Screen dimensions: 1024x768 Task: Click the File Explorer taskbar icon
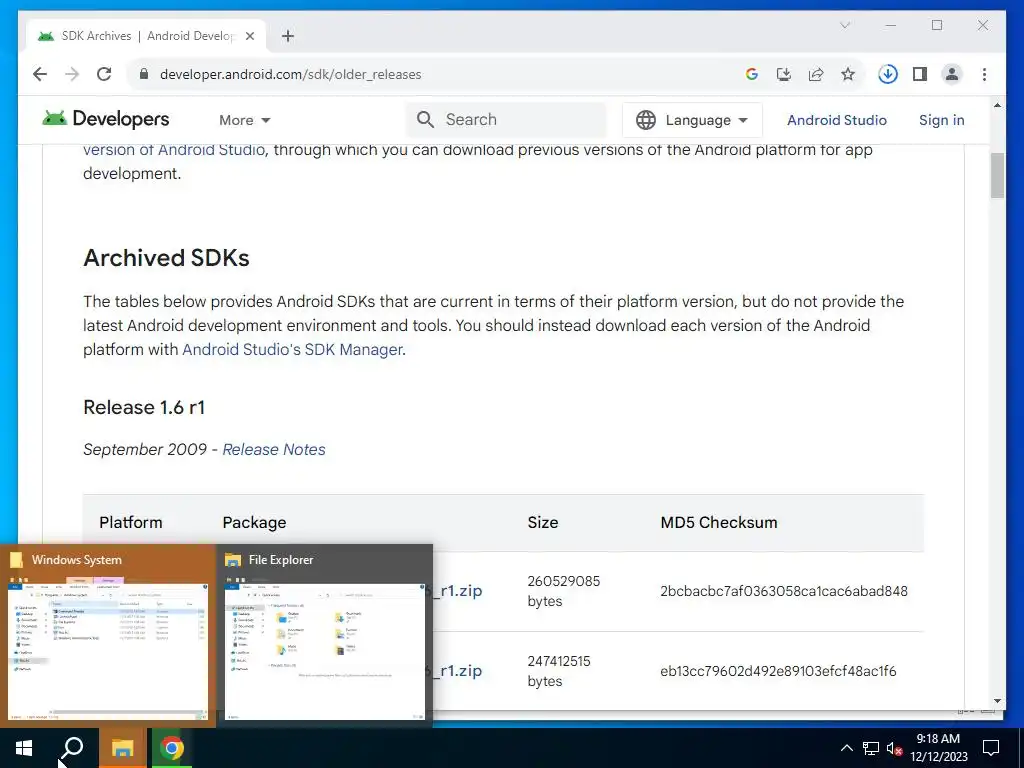point(122,748)
